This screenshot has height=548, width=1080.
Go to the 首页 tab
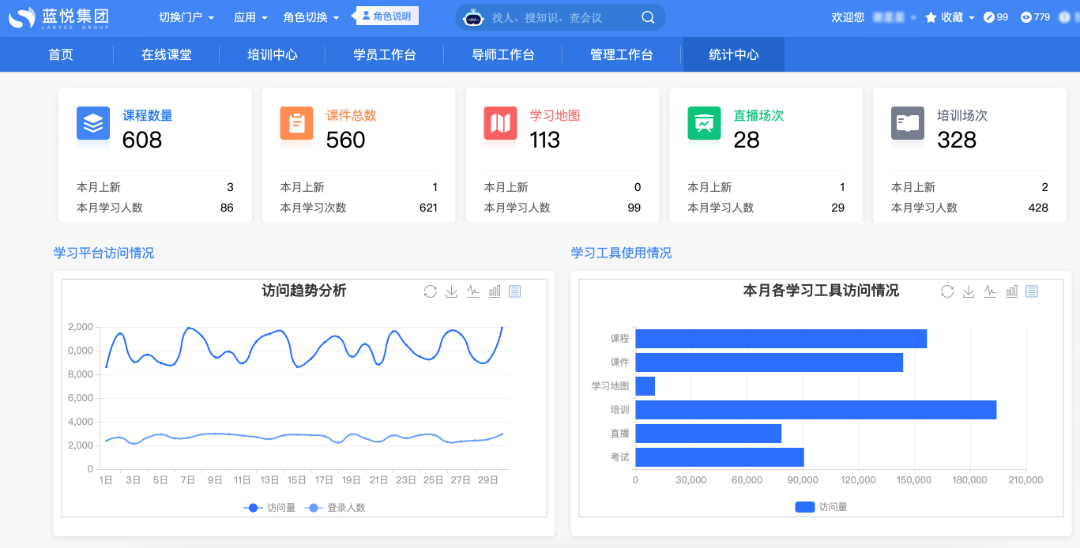(x=61, y=55)
